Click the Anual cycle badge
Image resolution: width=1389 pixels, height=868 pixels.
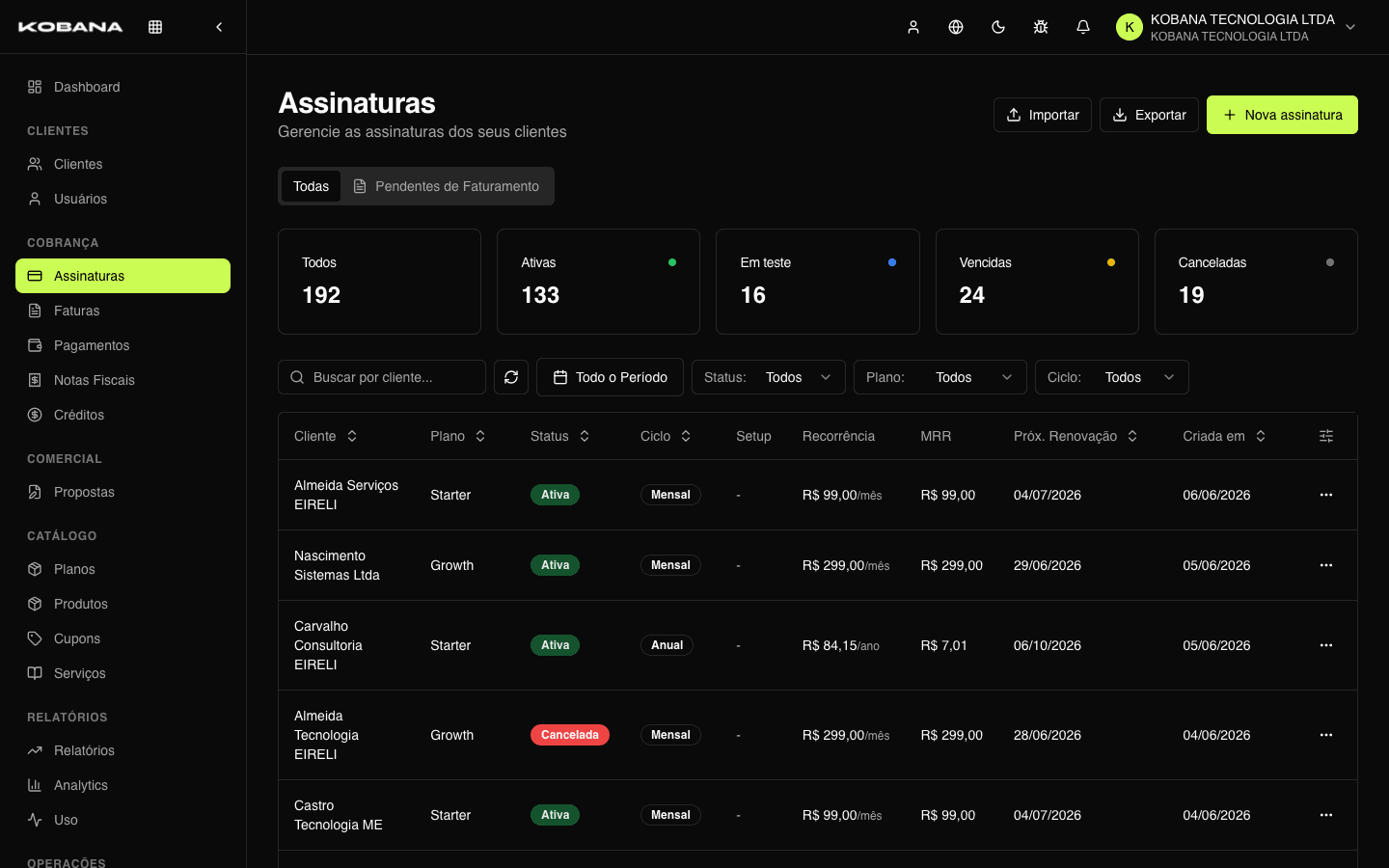pyautogui.click(x=667, y=645)
